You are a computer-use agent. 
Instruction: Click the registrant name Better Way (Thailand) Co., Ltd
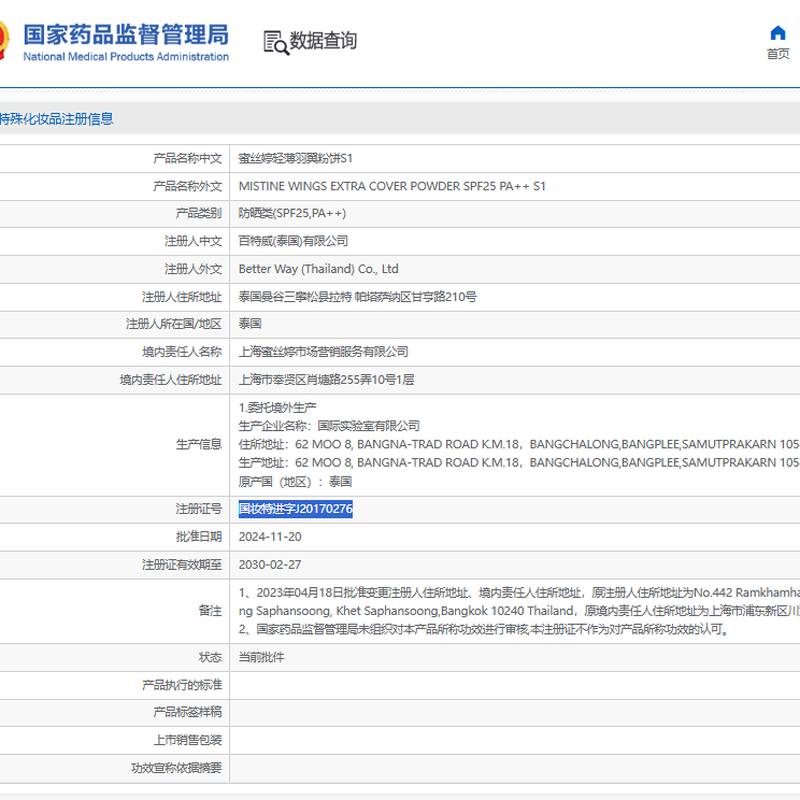click(318, 269)
